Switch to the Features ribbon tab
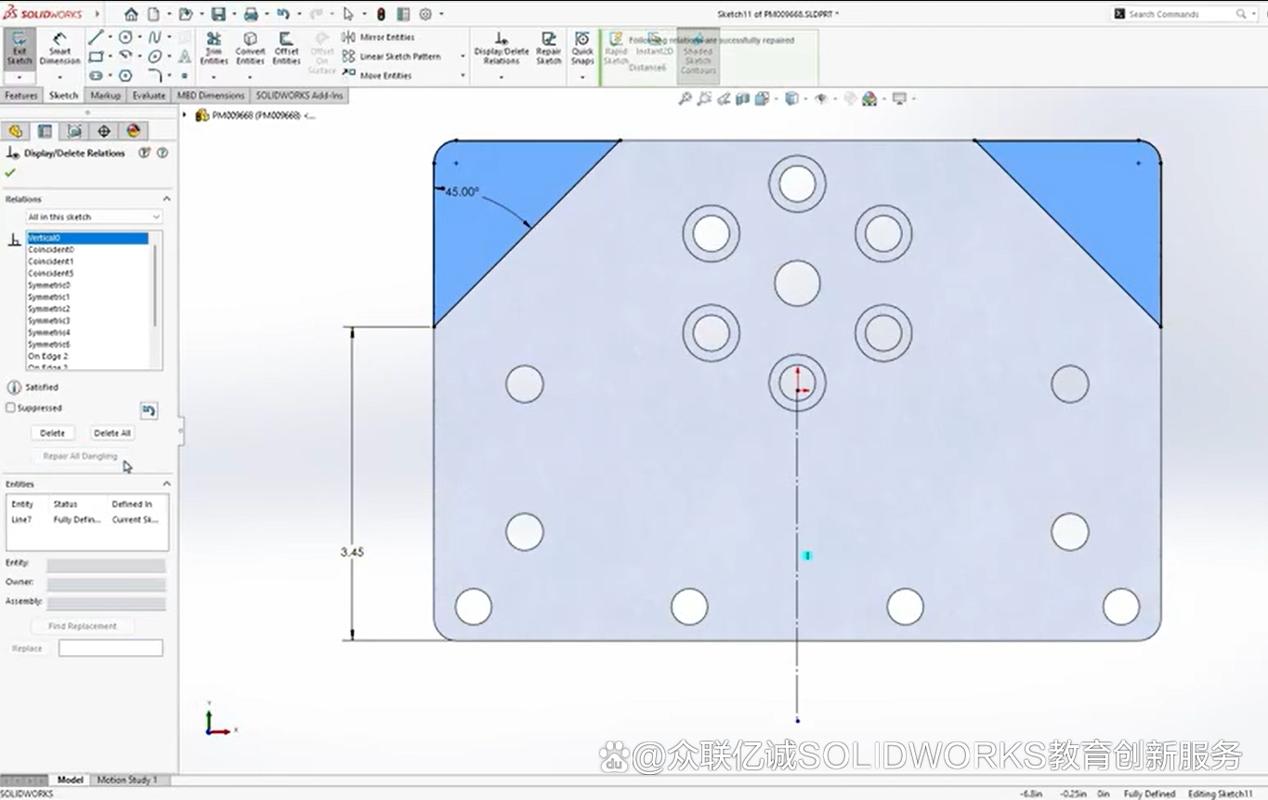The width and height of the screenshot is (1268, 800). point(21,95)
